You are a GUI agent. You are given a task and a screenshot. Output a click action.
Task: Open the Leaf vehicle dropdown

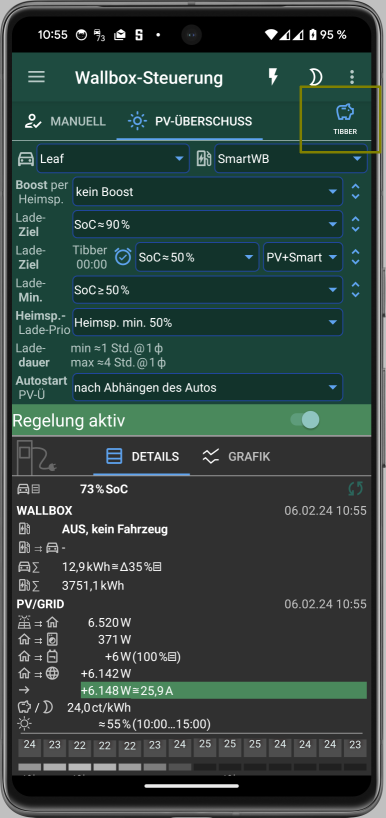(113, 159)
